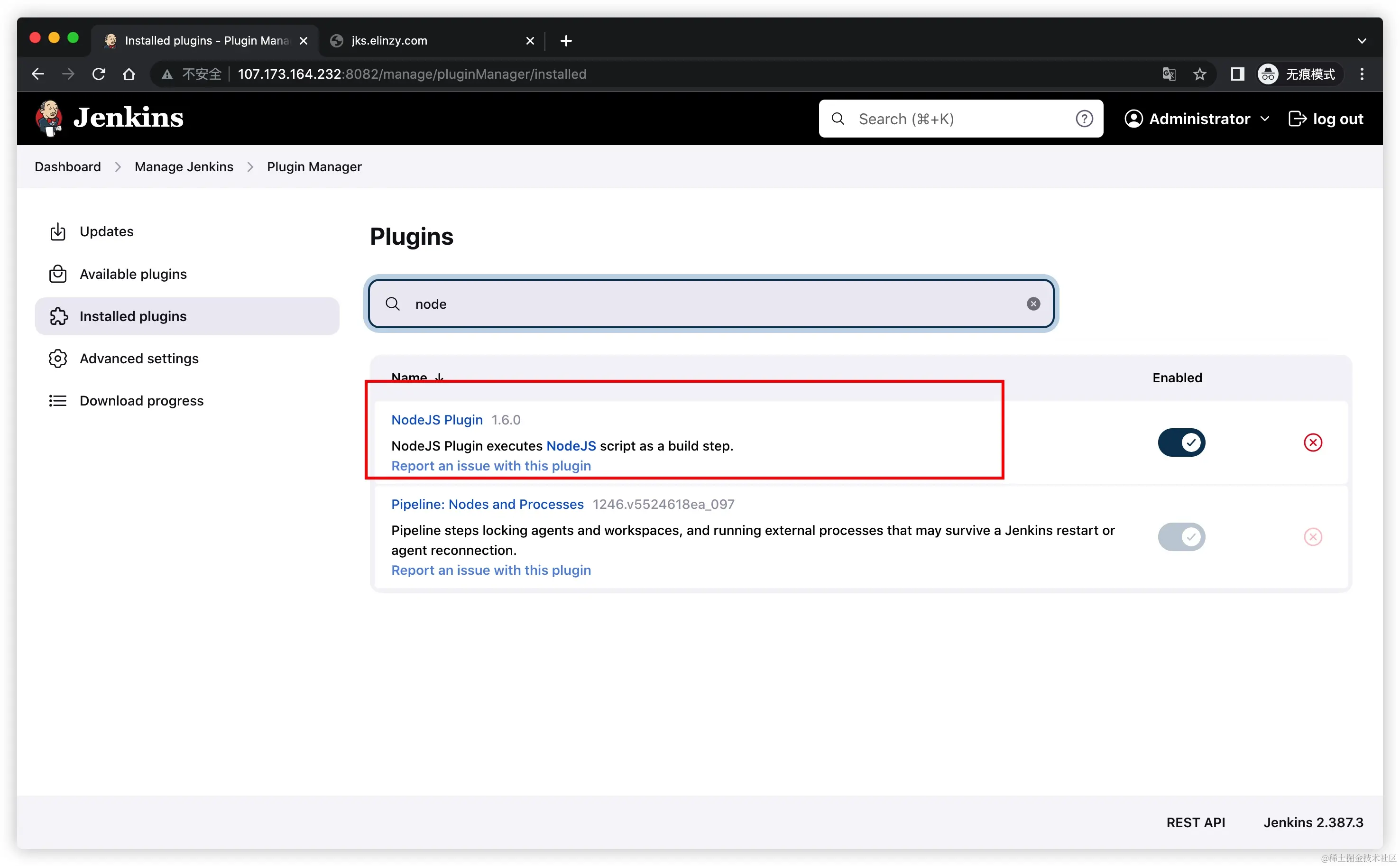Click the log out button
The height and width of the screenshot is (866, 1400).
(1326, 119)
